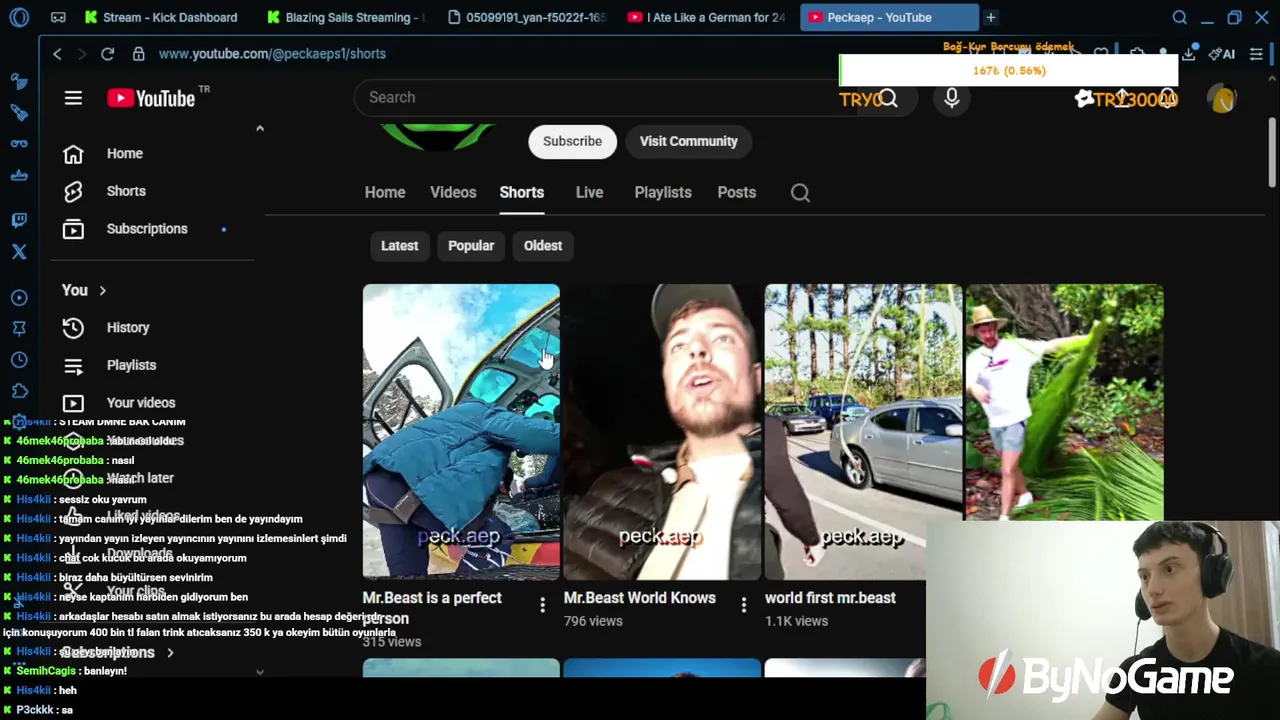This screenshot has height=720, width=1280.
Task: Open the player icon in browser sidebar
Action: [x=19, y=297]
